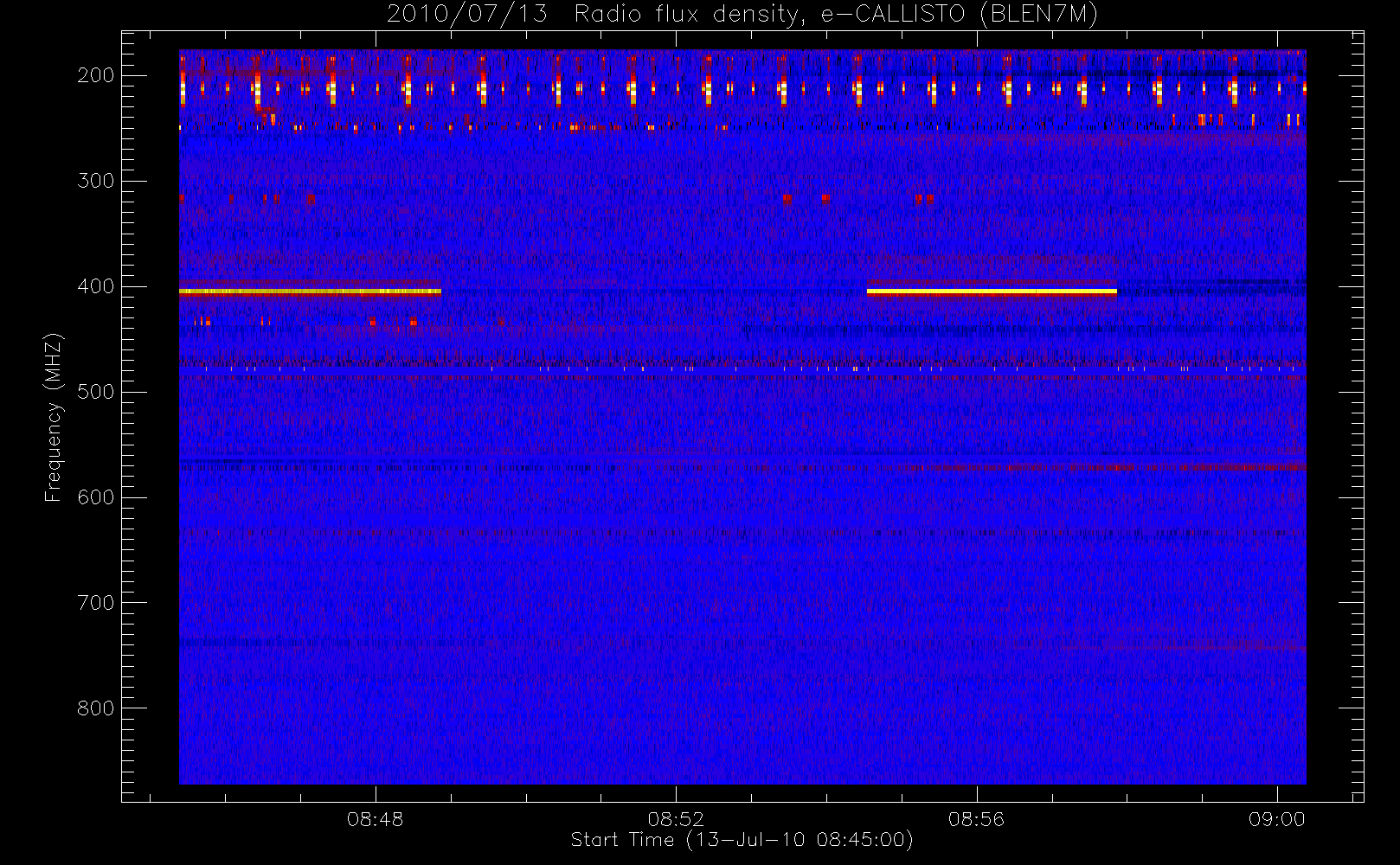Click the 09:00 time tick label
Viewport: 1400px width, 865px height.
[1276, 819]
